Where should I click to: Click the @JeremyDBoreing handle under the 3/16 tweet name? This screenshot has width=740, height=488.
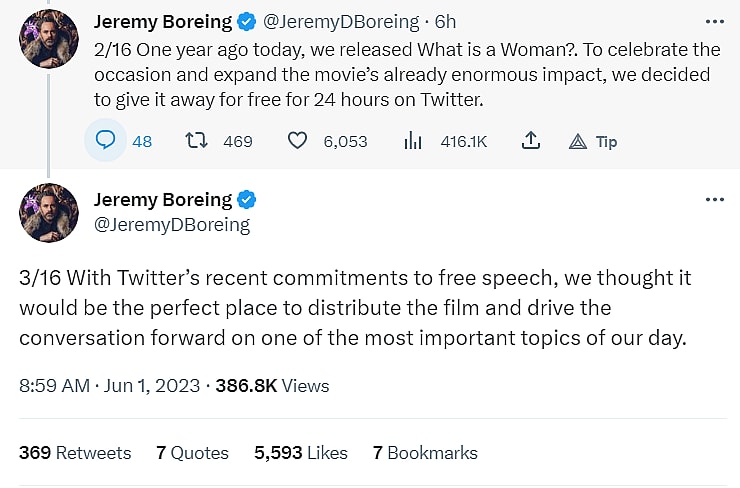pyautogui.click(x=171, y=225)
